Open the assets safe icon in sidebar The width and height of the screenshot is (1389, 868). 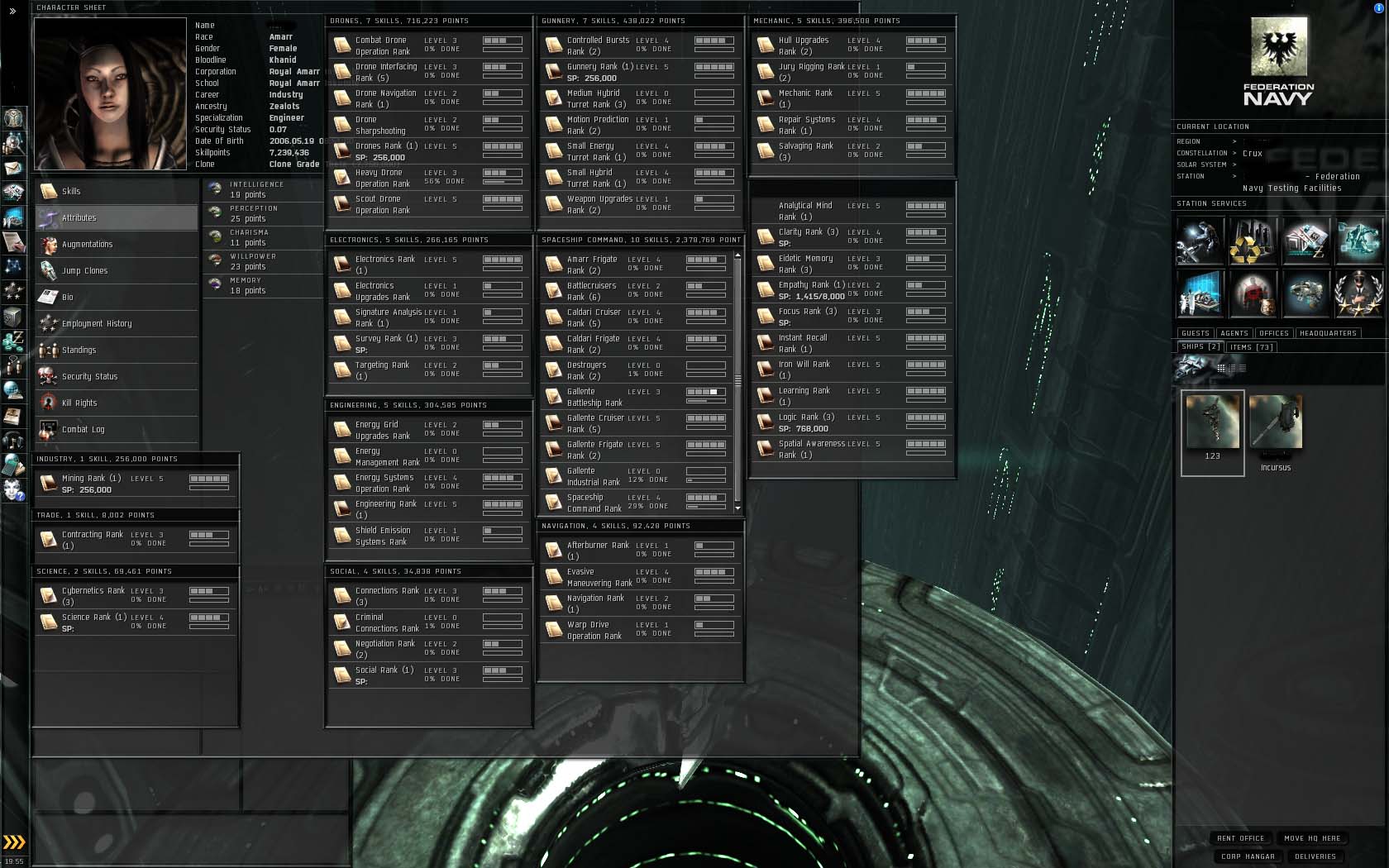(13, 317)
